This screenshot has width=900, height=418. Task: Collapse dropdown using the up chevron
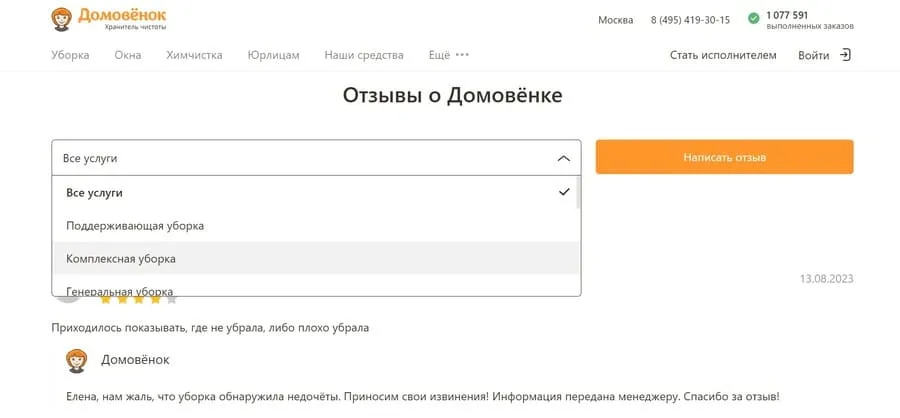pos(564,158)
